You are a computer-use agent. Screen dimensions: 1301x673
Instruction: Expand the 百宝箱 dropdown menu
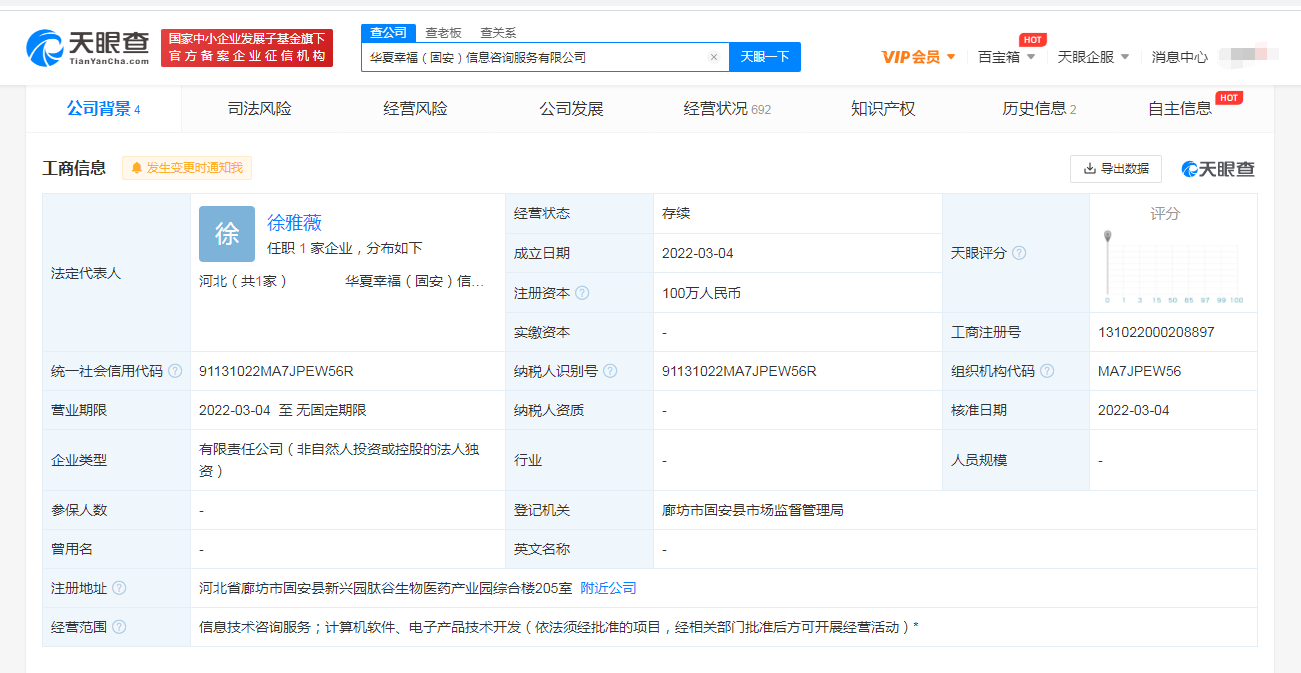1006,57
